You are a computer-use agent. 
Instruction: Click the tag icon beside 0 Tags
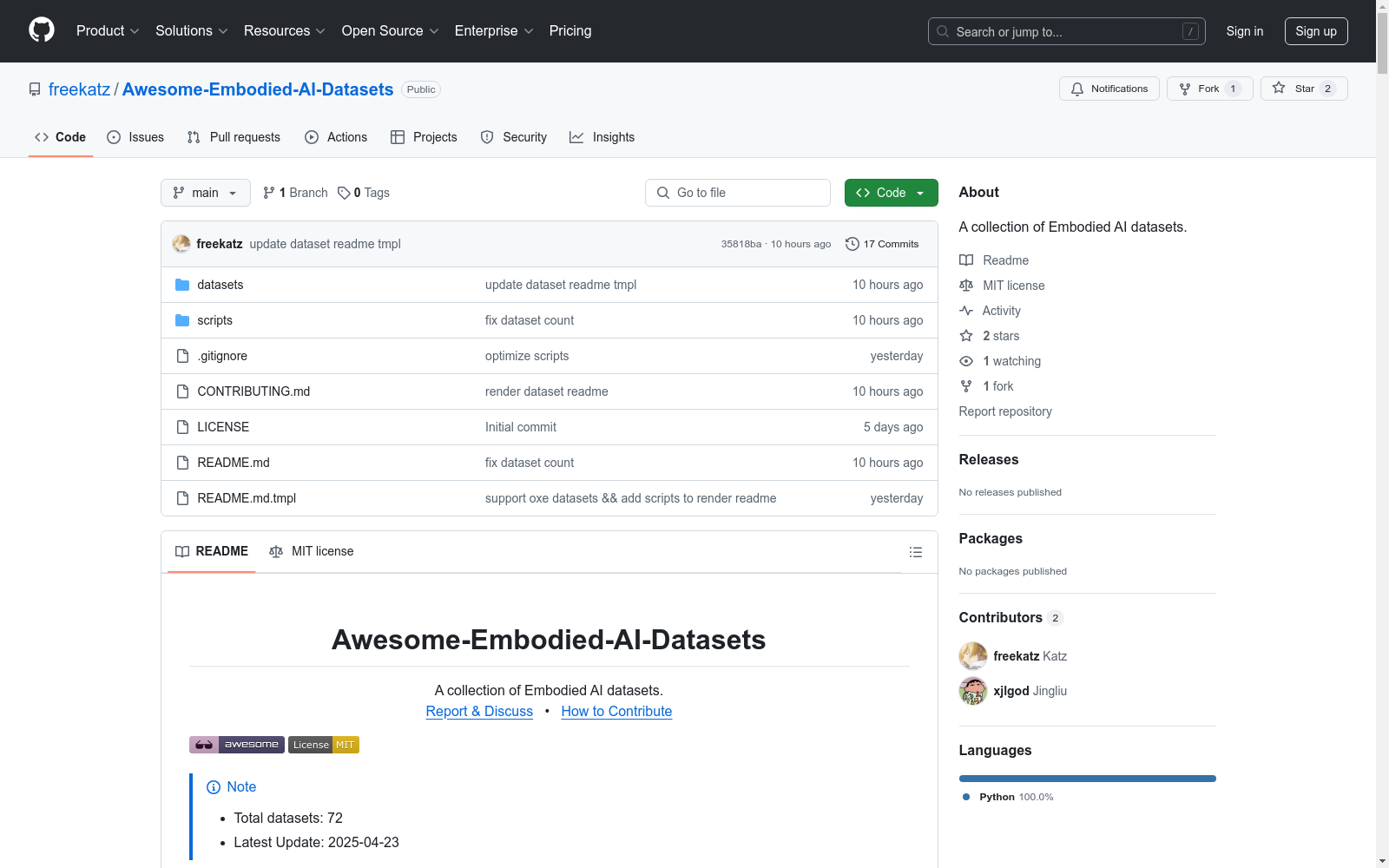[x=344, y=193]
